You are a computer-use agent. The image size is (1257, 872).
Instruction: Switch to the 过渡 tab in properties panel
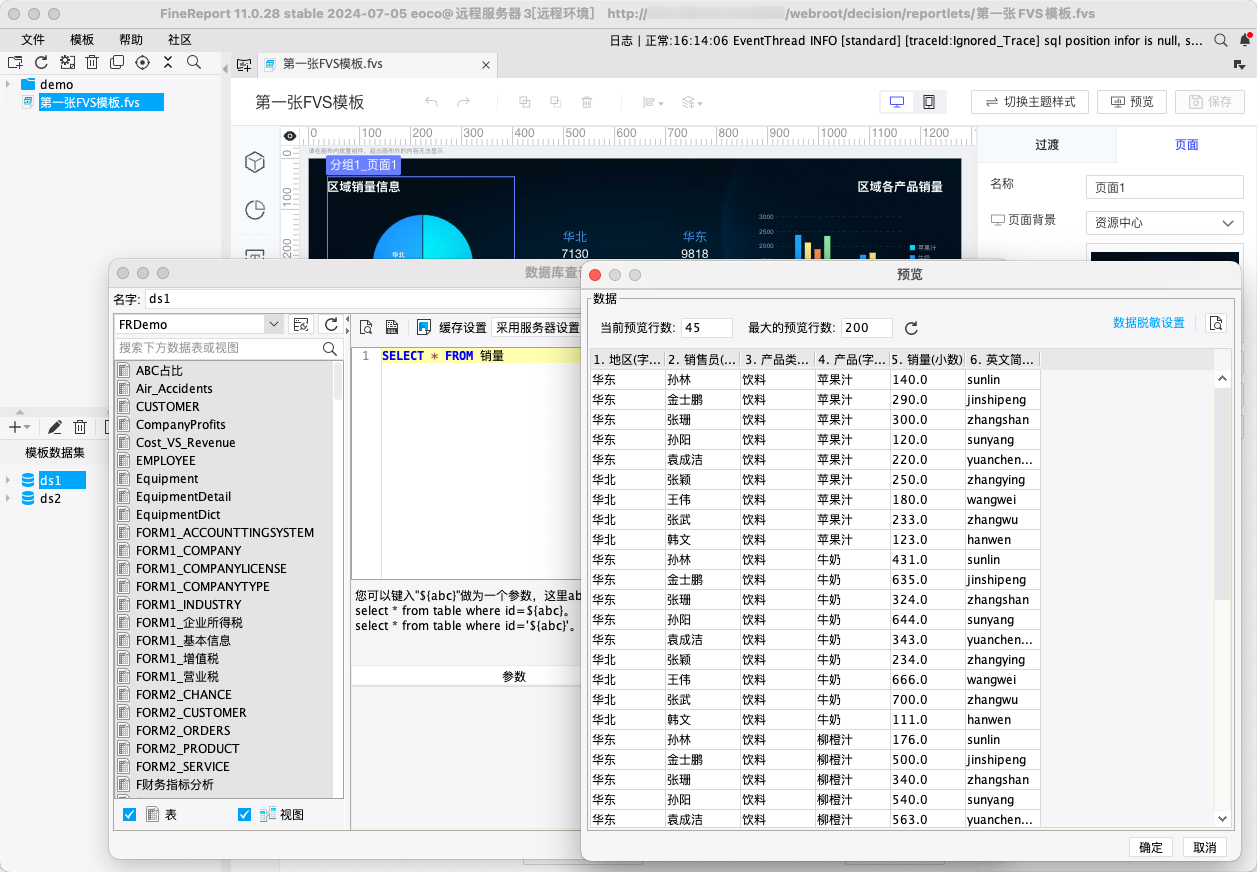[1046, 145]
